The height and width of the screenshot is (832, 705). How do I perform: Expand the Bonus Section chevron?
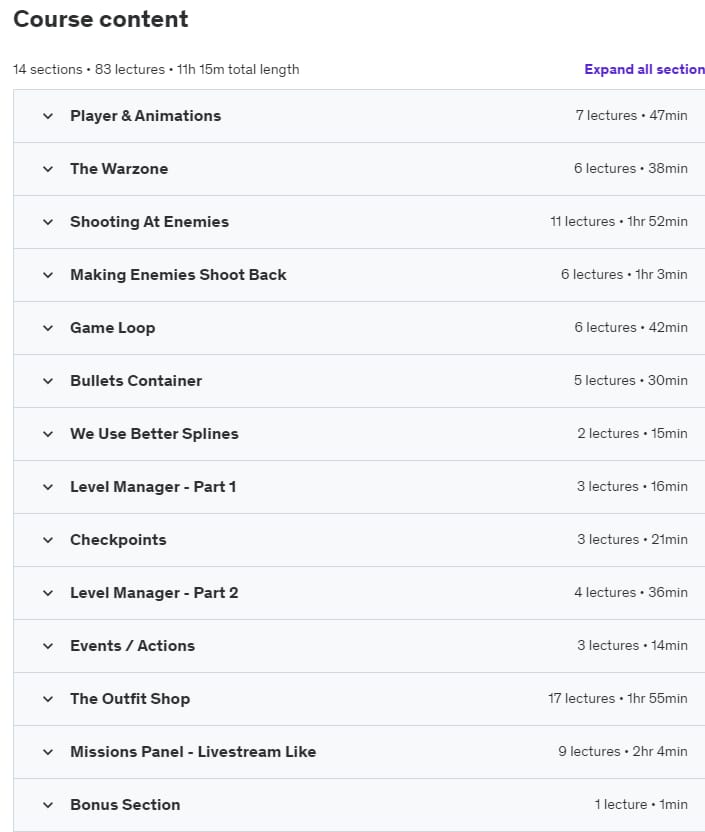pos(48,805)
